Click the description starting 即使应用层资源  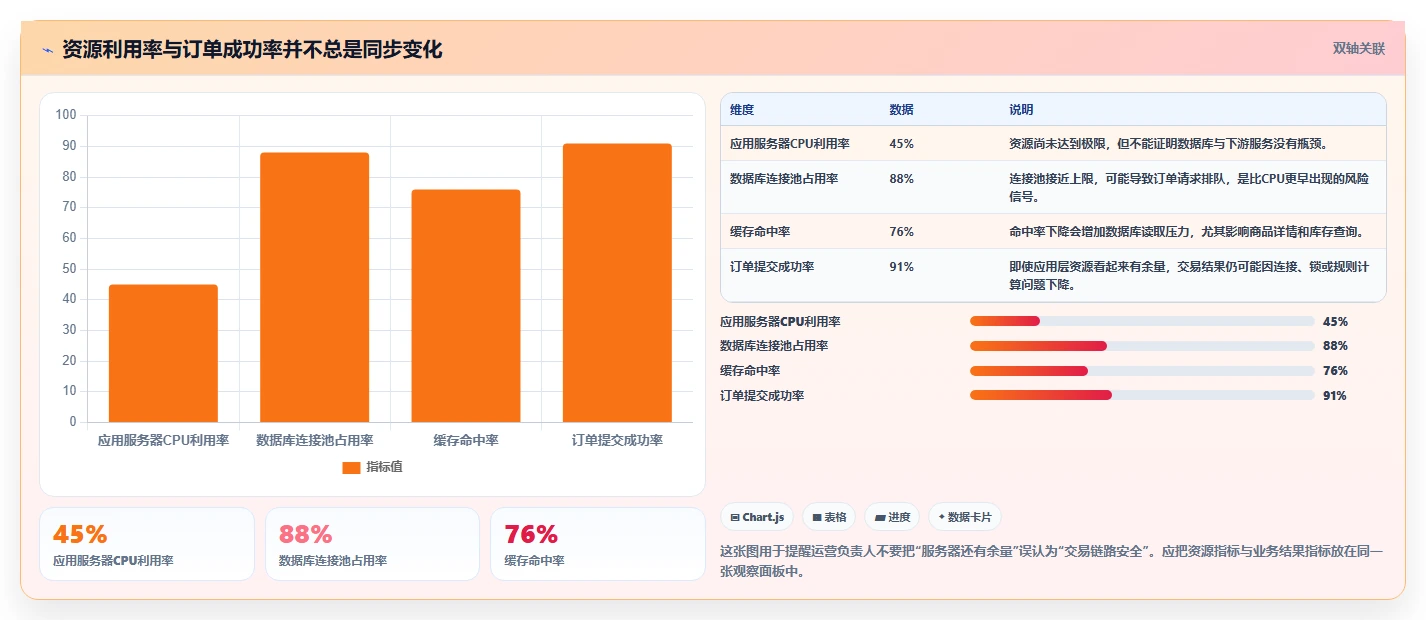pyautogui.click(x=1189, y=276)
